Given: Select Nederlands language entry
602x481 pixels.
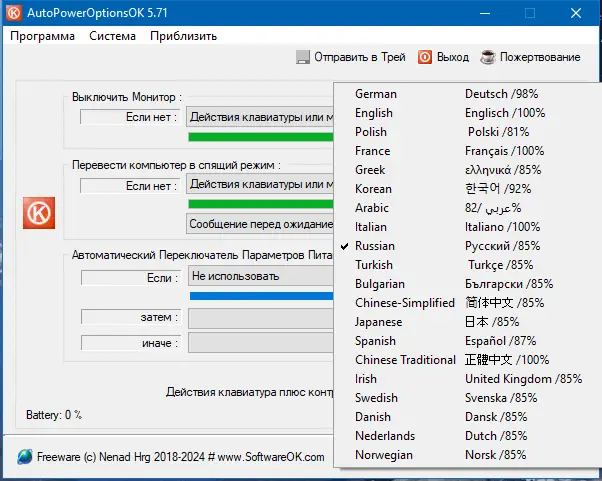Looking at the screenshot, I should tap(468, 436).
